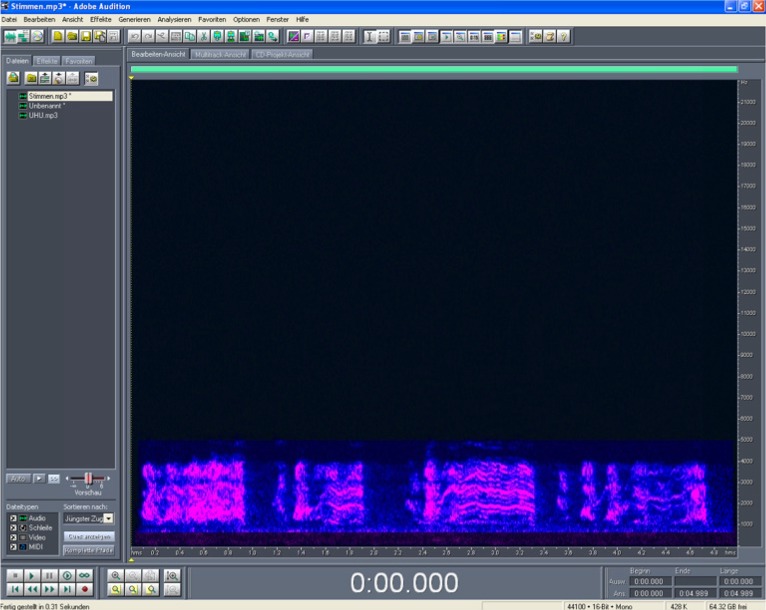This screenshot has width=766, height=610.
Task: Jump to end of file
Action: click(x=67, y=589)
